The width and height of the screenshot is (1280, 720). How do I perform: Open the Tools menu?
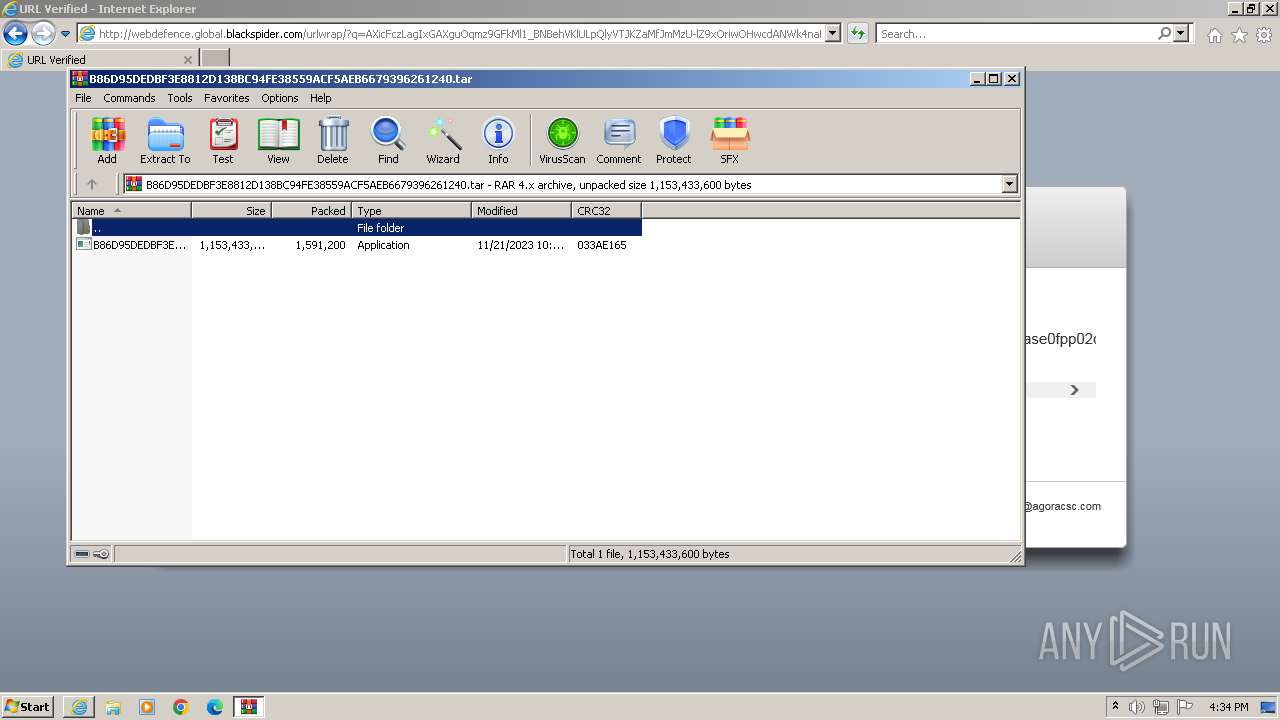point(180,98)
